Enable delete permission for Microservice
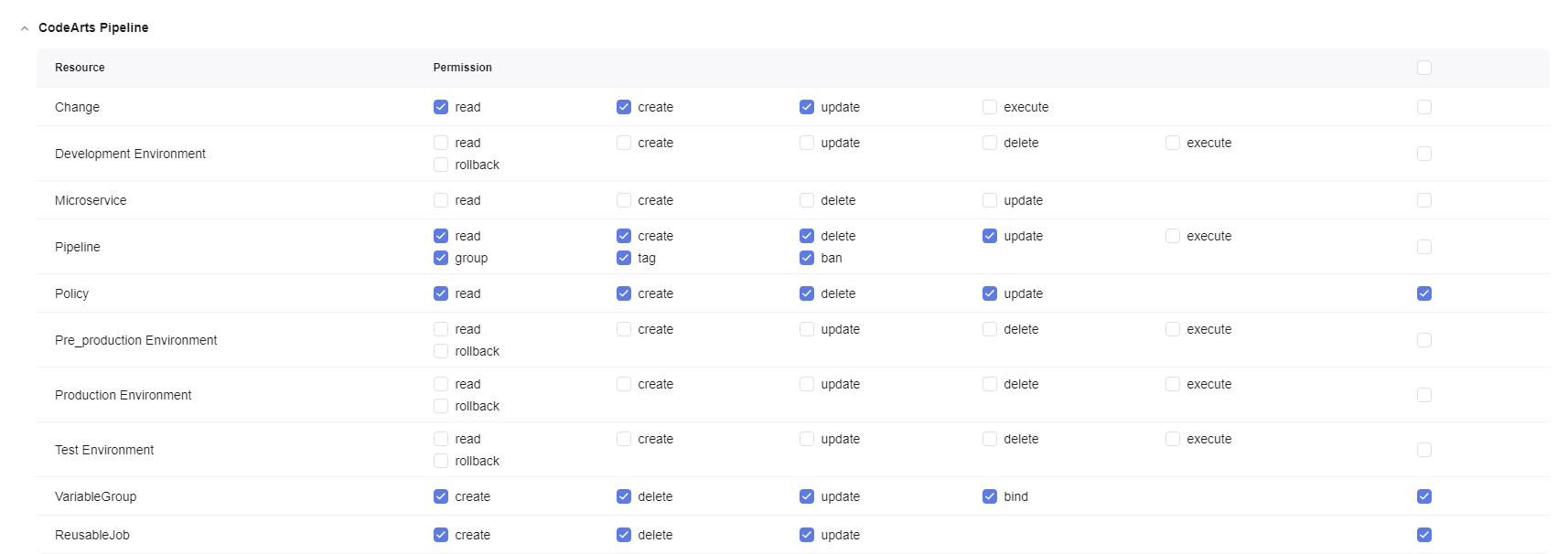The width and height of the screenshot is (1568, 554). coord(807,200)
